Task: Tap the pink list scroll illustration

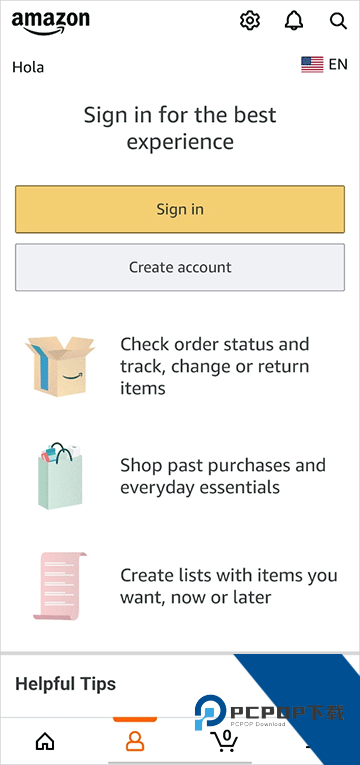Action: pos(60,586)
